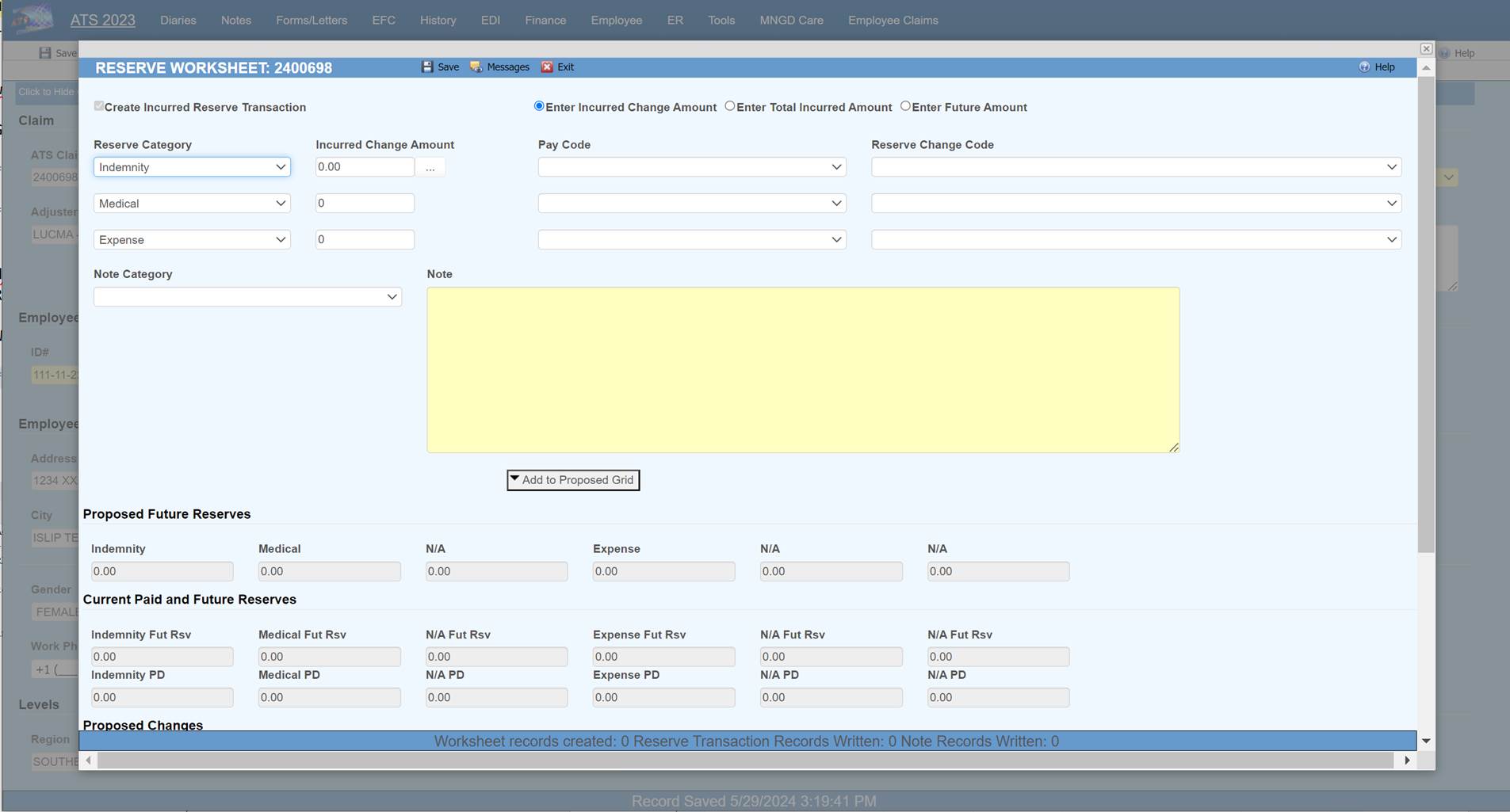
Task: Click the ATS 2023 link in the header
Action: pos(102,20)
